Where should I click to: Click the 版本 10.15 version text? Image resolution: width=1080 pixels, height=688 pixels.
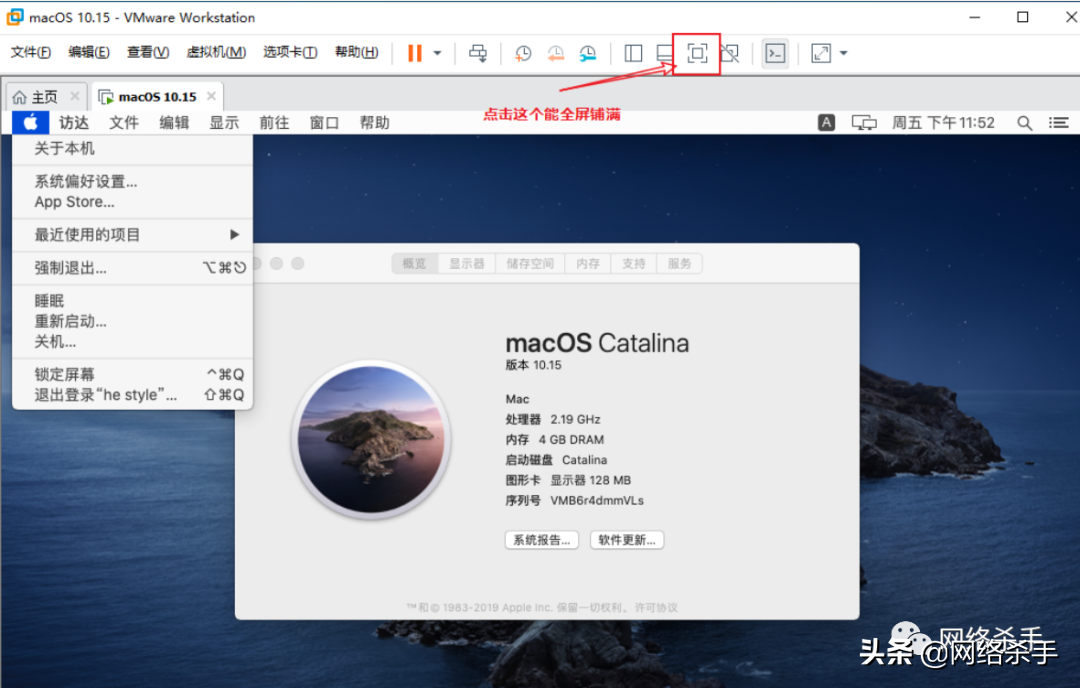(x=534, y=365)
